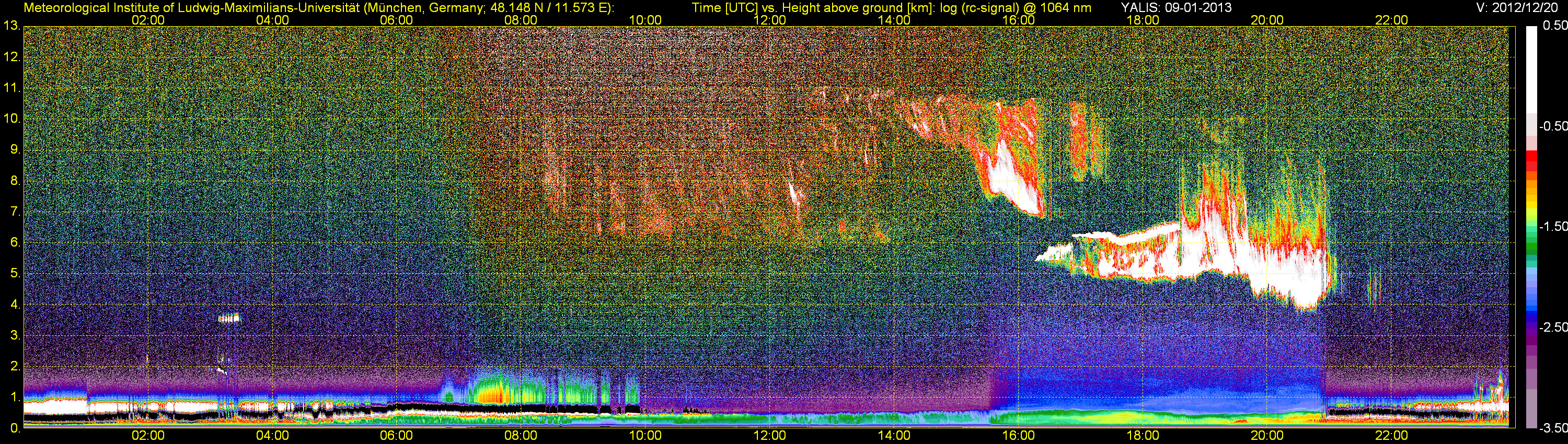The width and height of the screenshot is (1568, 444).
Task: Click the -0.50 value on the color scale
Action: click(1553, 126)
